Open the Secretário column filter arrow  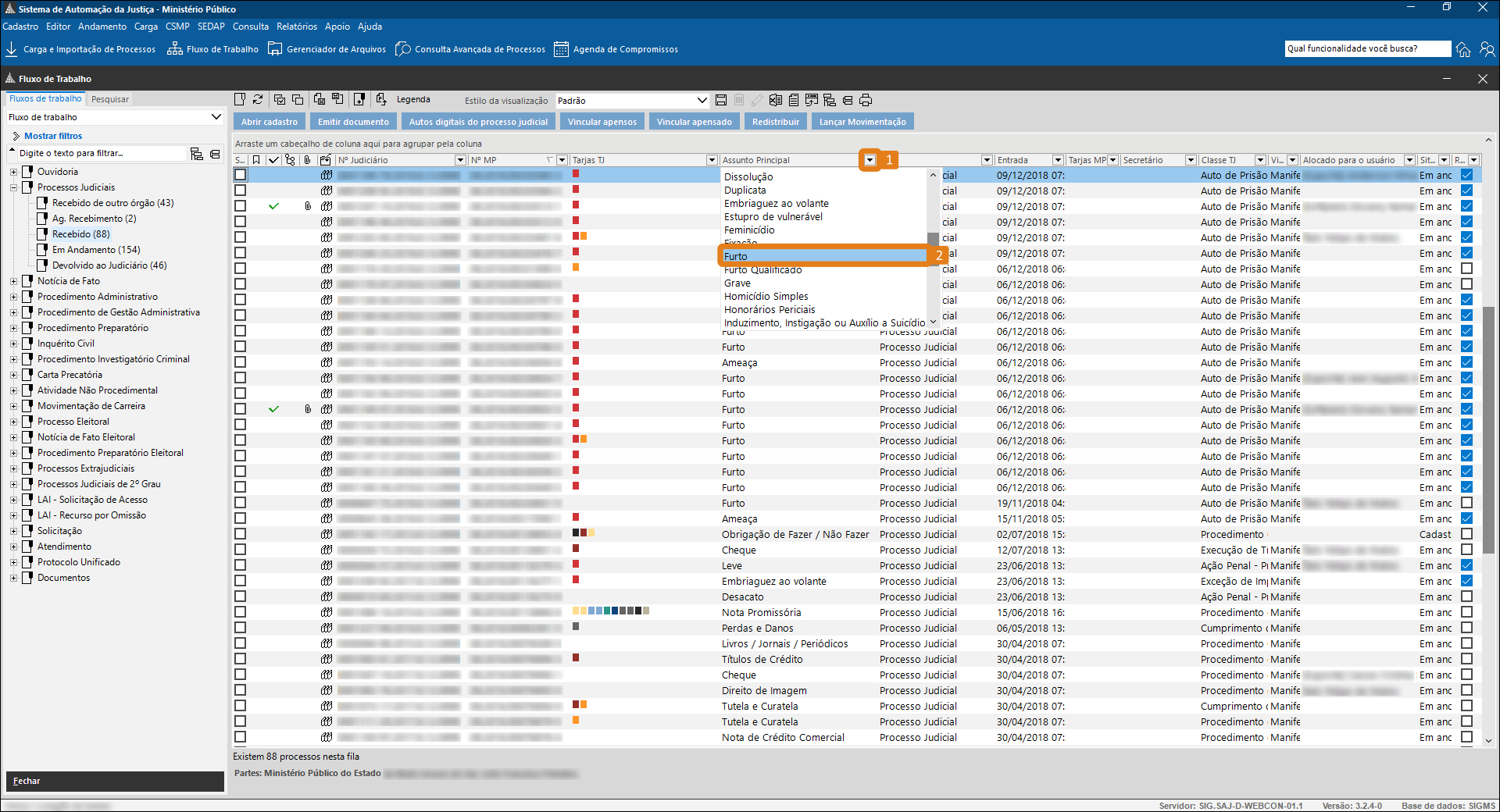pos(1191,160)
